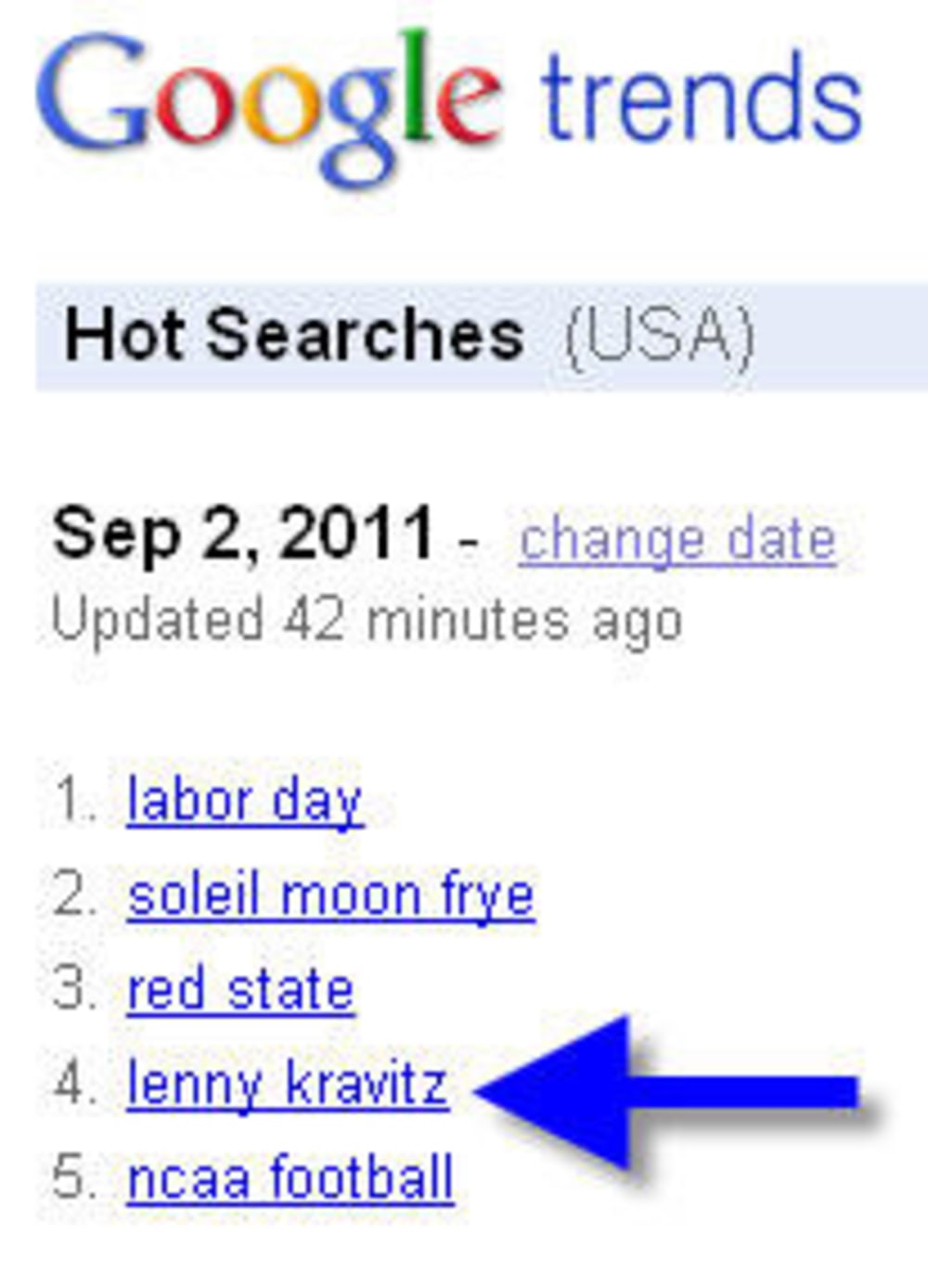Image resolution: width=928 pixels, height=1288 pixels.
Task: Click the Sep 2, 2011 date text
Action: tap(243, 535)
